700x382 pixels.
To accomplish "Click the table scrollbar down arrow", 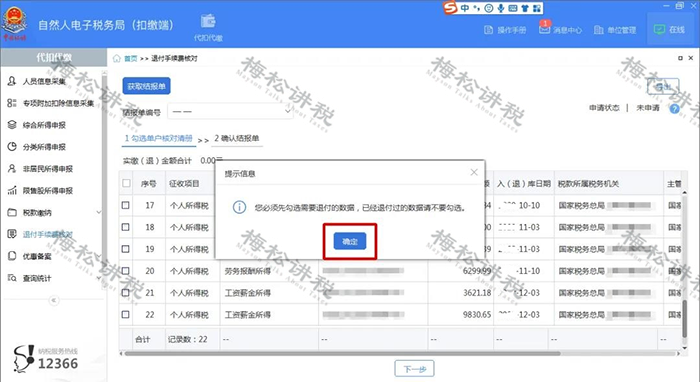I will (684, 348).
